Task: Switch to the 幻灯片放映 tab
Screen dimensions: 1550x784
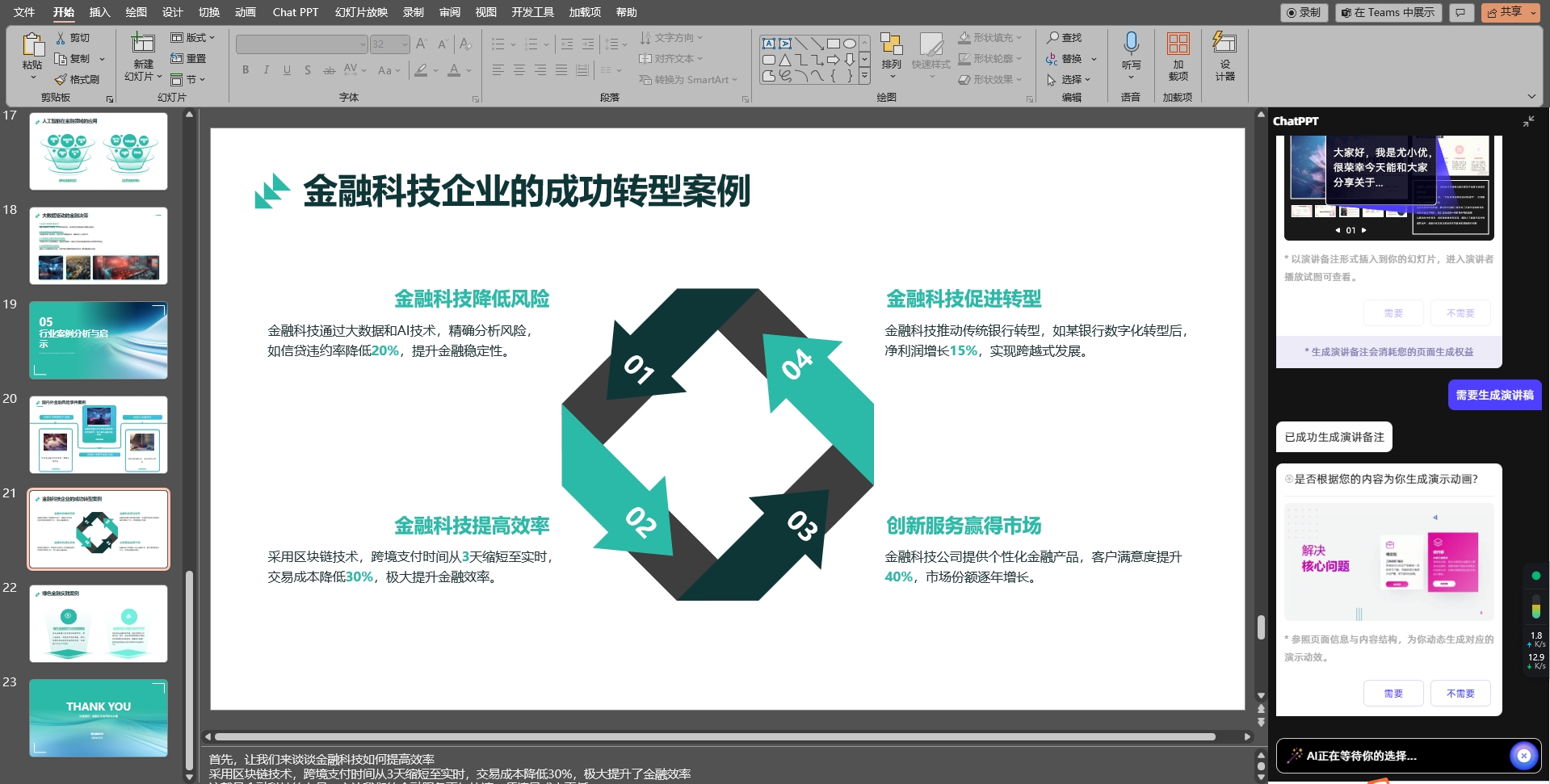Action: (361, 12)
